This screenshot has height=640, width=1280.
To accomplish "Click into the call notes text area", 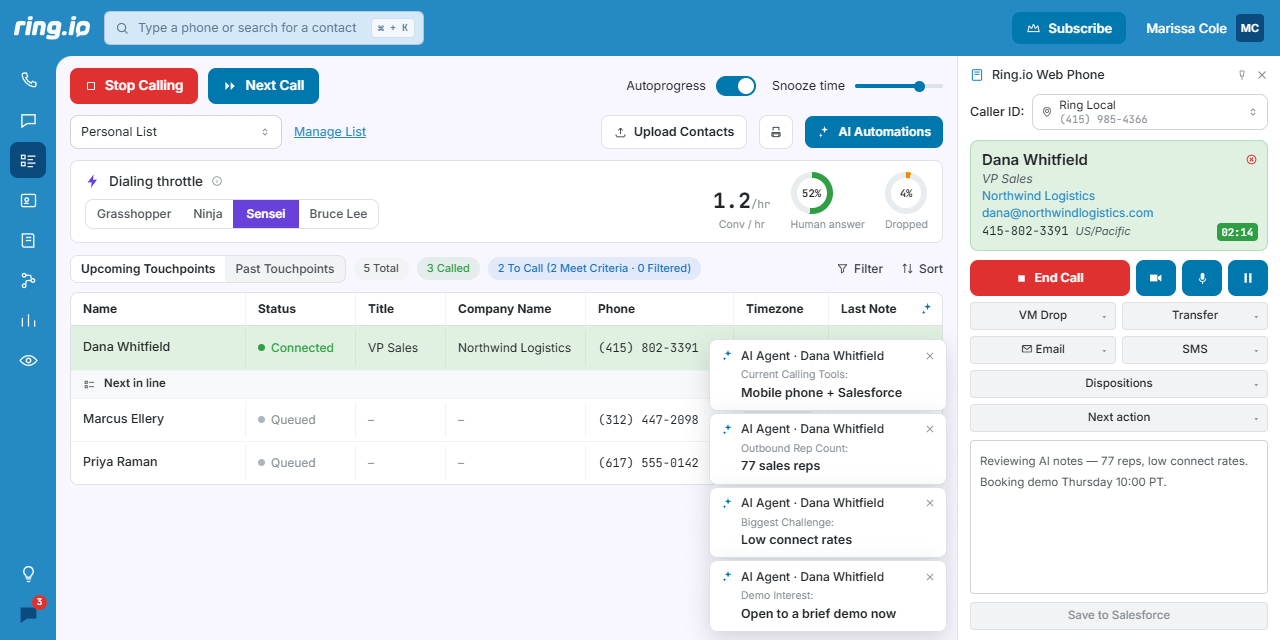I will (1119, 517).
